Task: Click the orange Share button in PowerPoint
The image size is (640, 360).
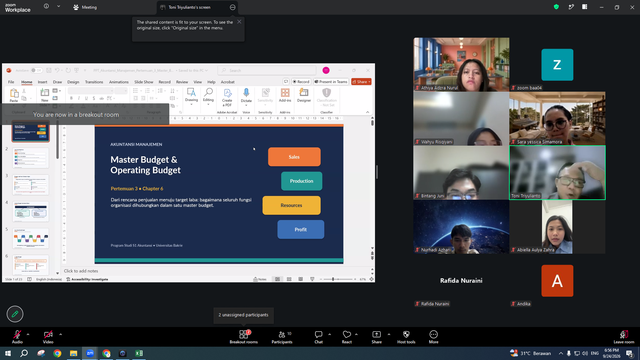Action: (x=361, y=82)
